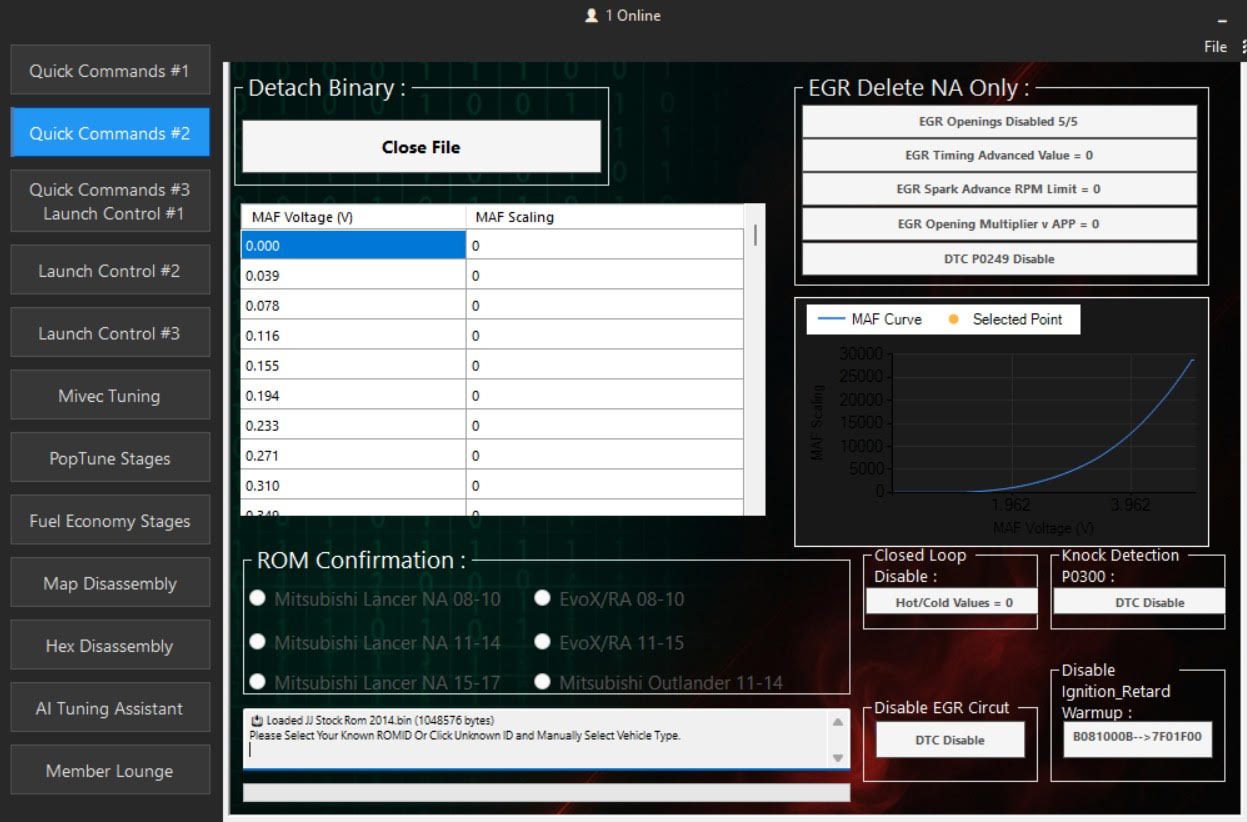Screen dimensions: 1247x822
Task: Open the File menu
Action: pyautogui.click(x=1215, y=47)
